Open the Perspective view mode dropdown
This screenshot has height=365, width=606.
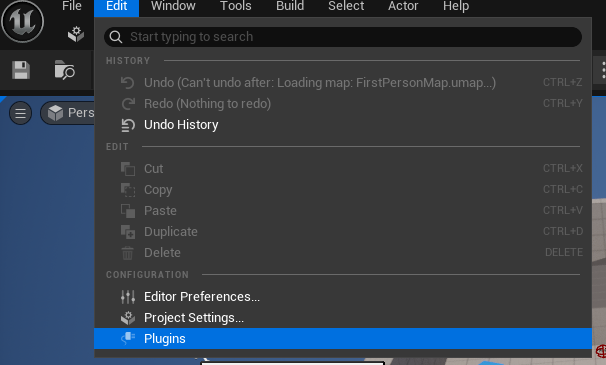tap(68, 113)
